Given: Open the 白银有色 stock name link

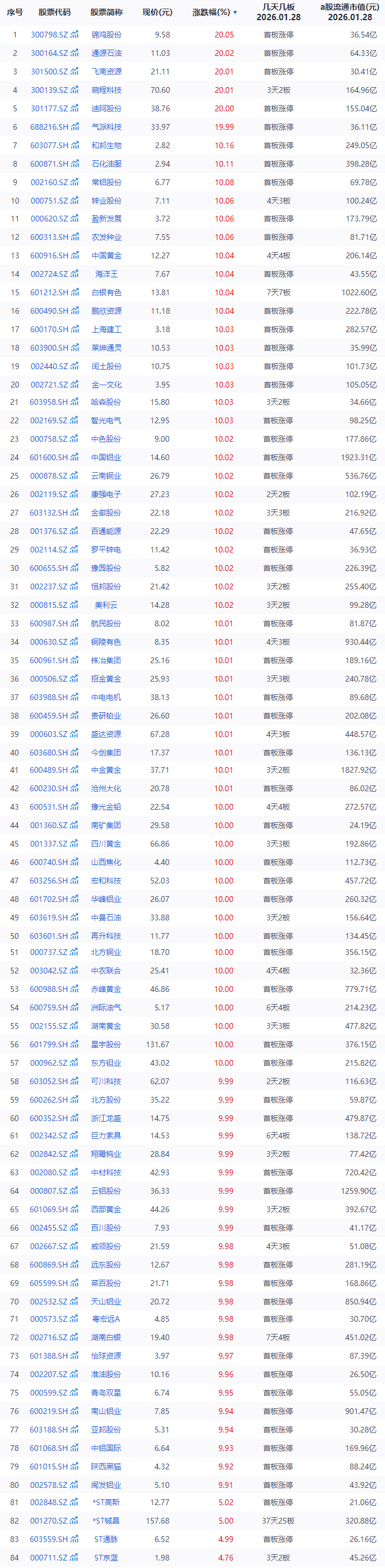Looking at the screenshot, I should 107,293.
